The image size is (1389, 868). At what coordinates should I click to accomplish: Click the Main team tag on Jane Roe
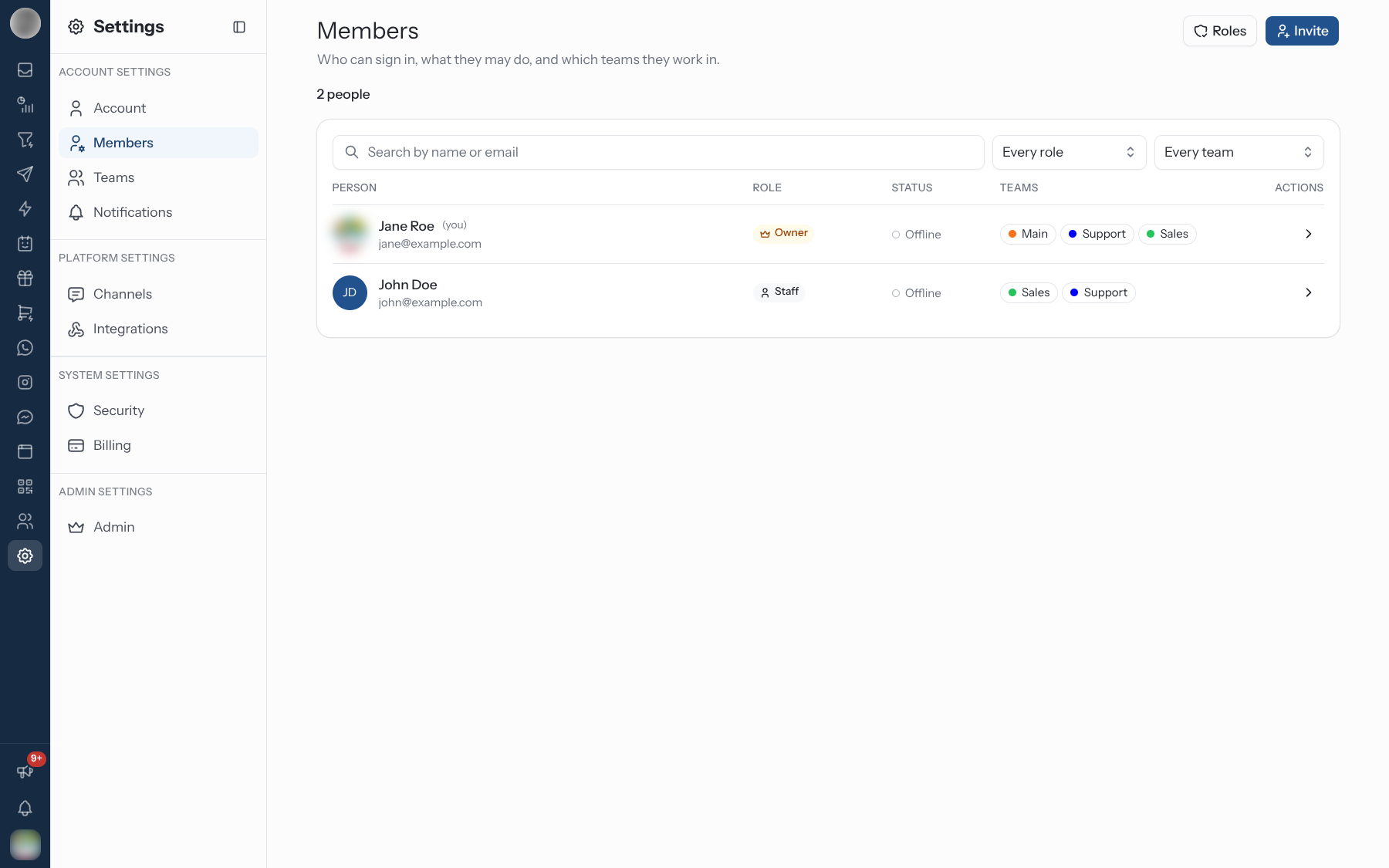pos(1028,235)
